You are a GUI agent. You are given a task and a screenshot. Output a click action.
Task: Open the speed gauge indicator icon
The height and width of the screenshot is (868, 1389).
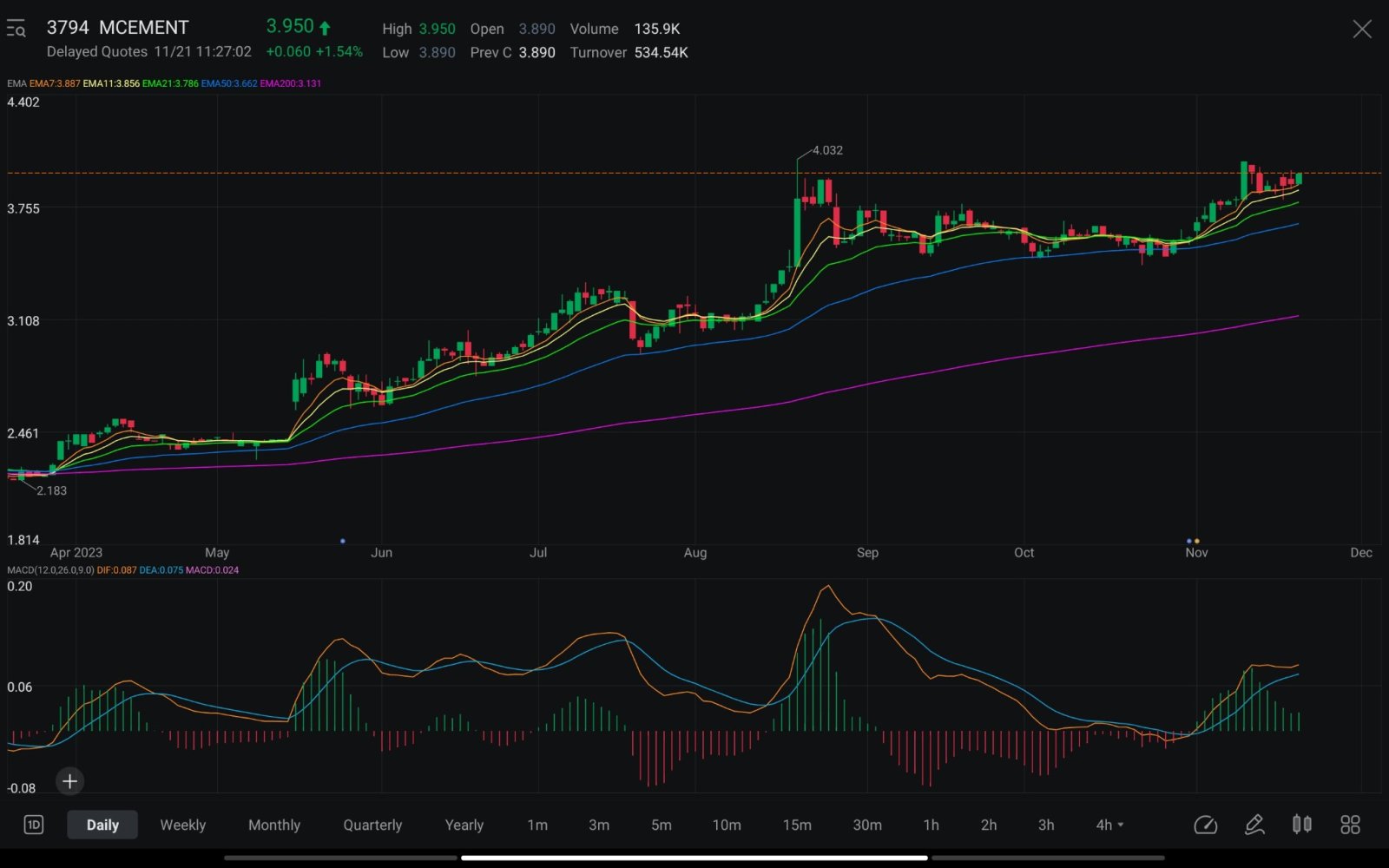click(x=1206, y=825)
